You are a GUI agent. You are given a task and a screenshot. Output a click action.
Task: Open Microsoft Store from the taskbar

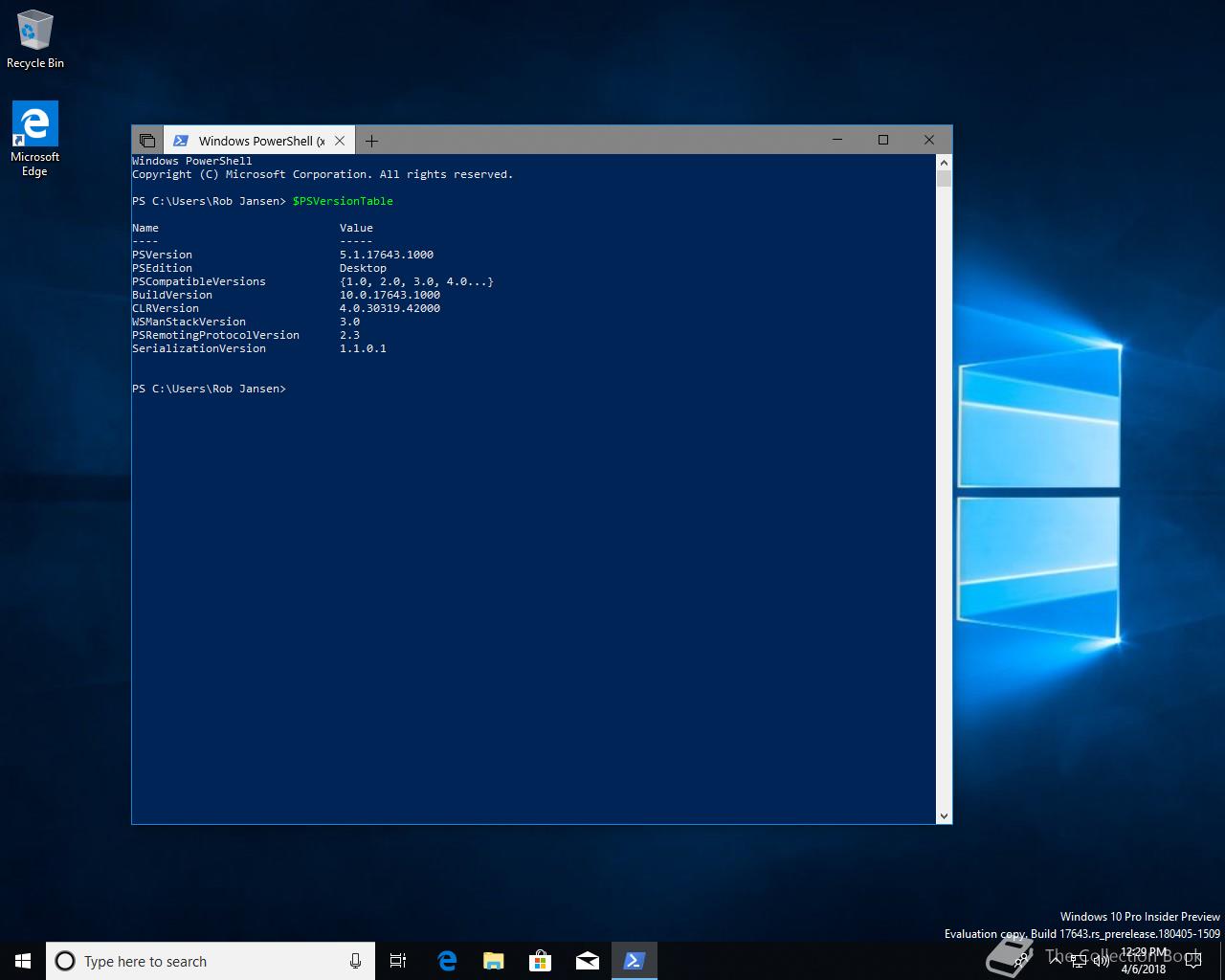coord(540,961)
